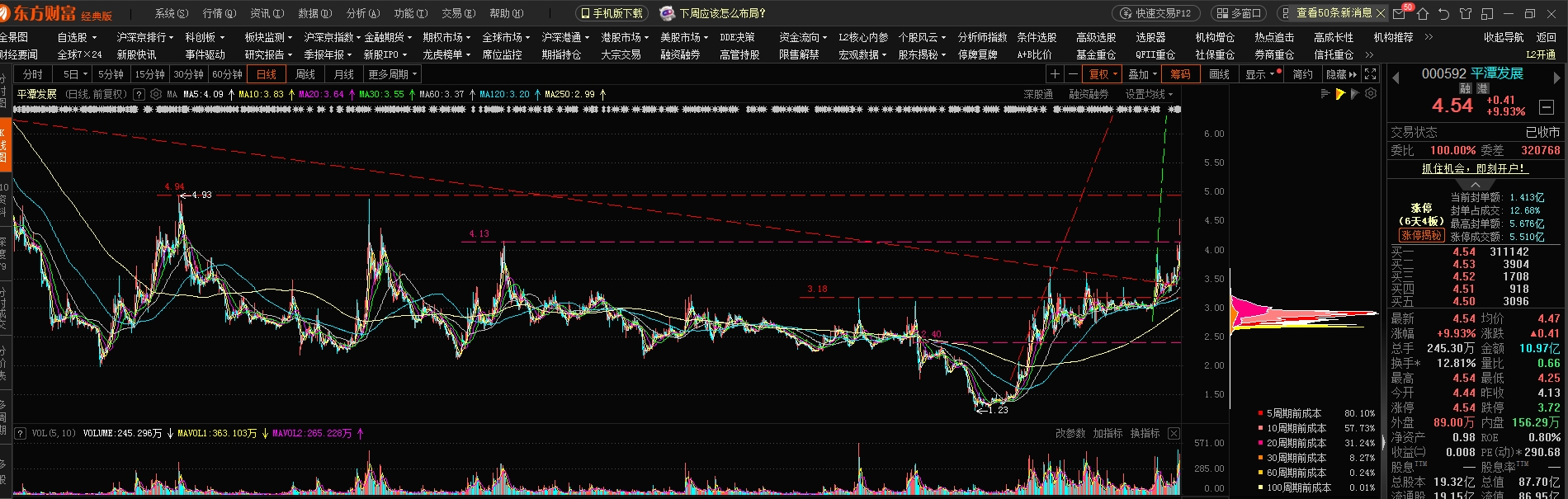Toggle 简约 simple mode
The width and height of the screenshot is (1568, 499).
pos(1302,74)
